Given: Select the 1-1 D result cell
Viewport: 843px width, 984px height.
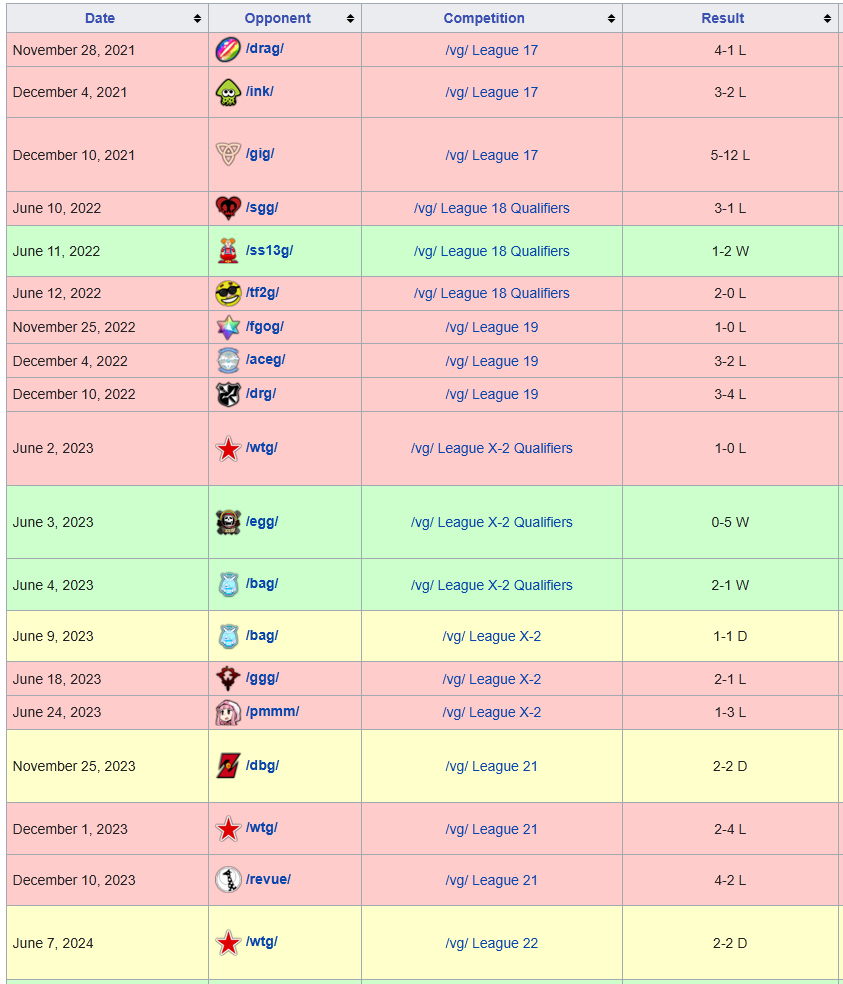Looking at the screenshot, I should [x=730, y=636].
